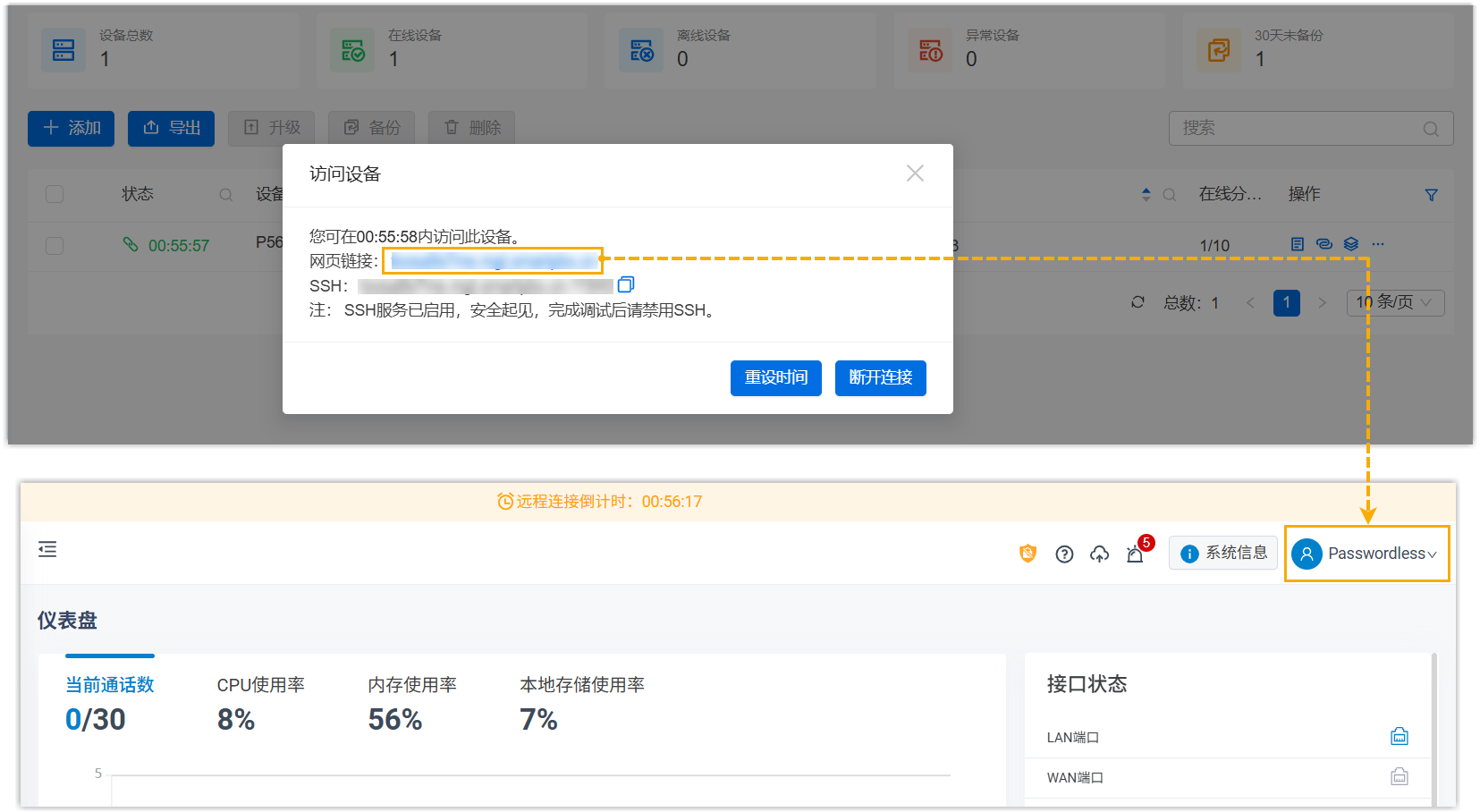Switch to the CPU使用率 tab
1480x812 pixels.
[x=260, y=685]
